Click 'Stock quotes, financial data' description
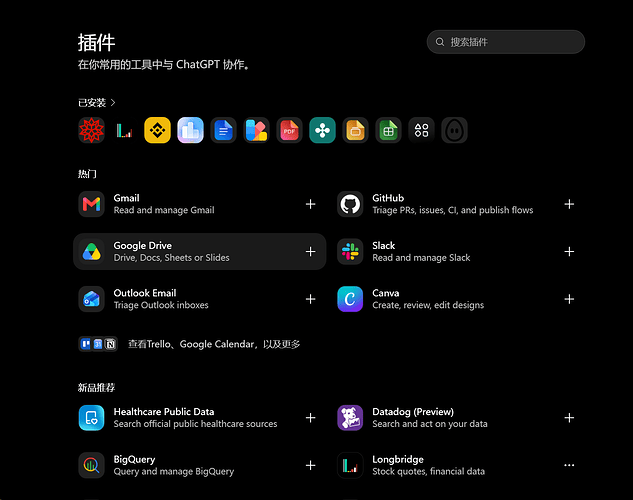Image resolution: width=633 pixels, height=500 pixels. pos(428,471)
